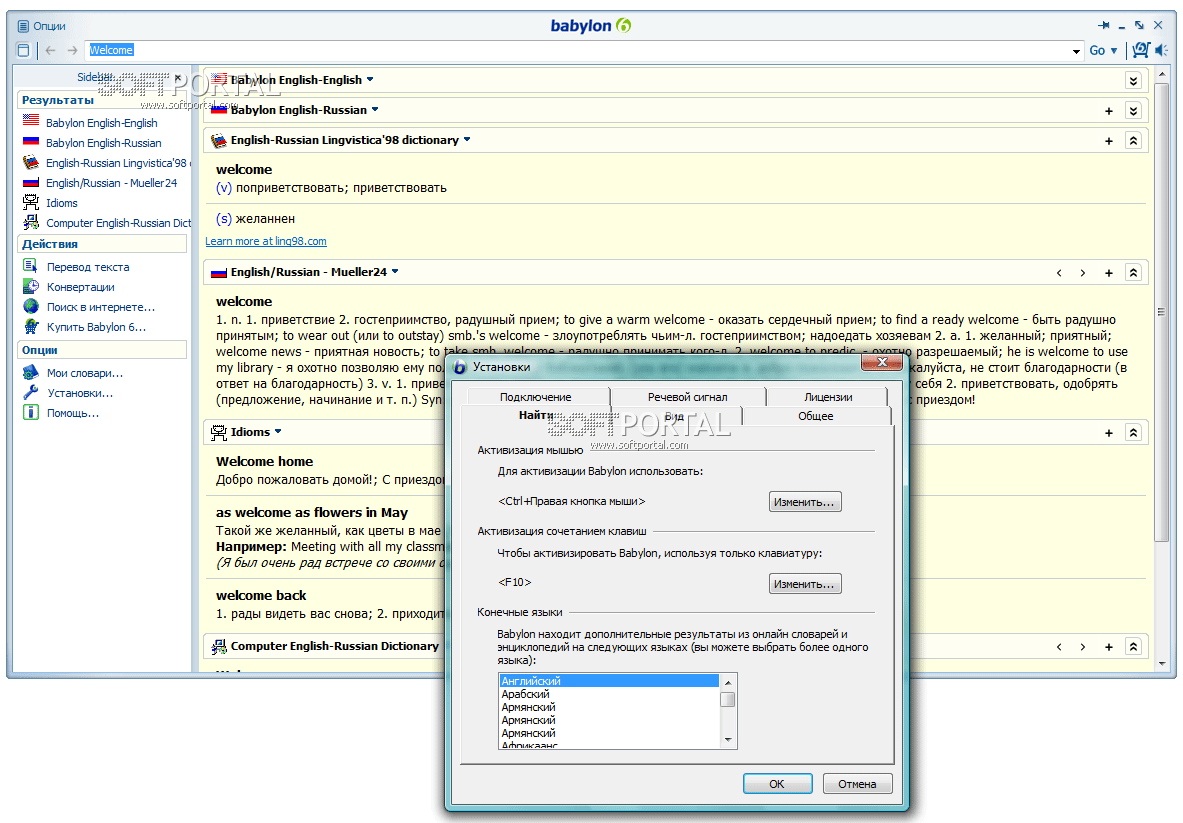The height and width of the screenshot is (823, 1183).
Task: Click the Welcome search input field
Action: pos(578,51)
